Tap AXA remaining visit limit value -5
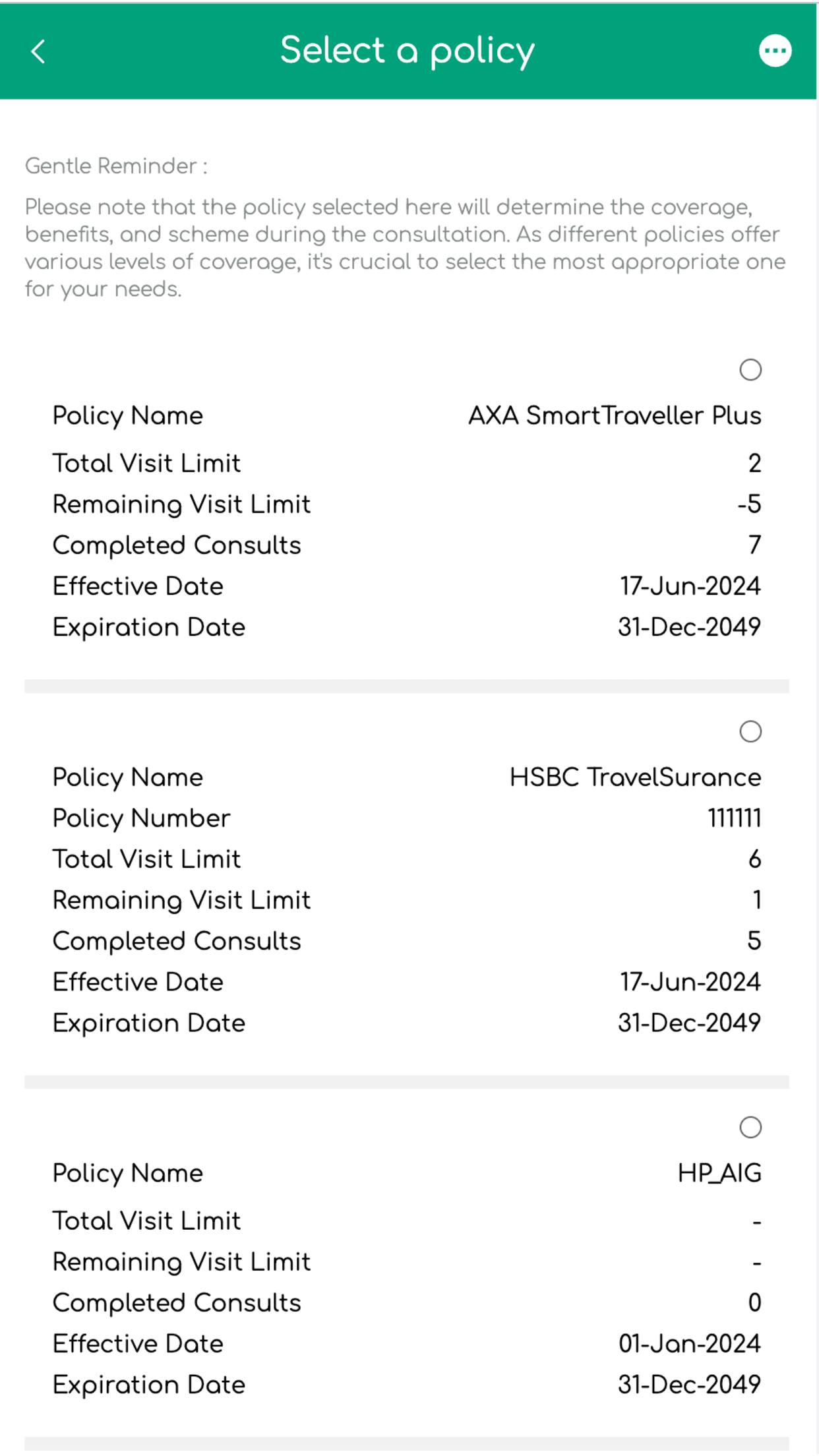The width and height of the screenshot is (819, 1456). click(749, 504)
